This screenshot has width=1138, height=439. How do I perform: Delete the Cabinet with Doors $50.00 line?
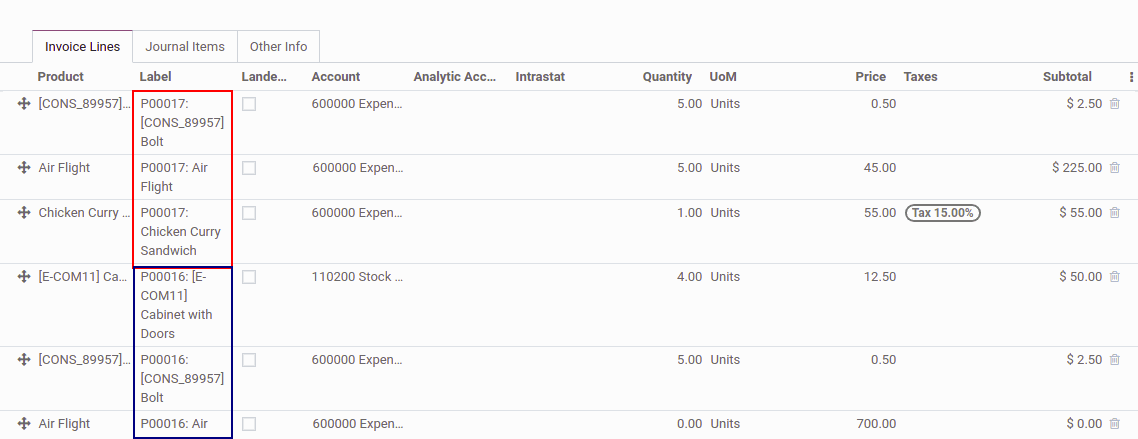point(1115,277)
